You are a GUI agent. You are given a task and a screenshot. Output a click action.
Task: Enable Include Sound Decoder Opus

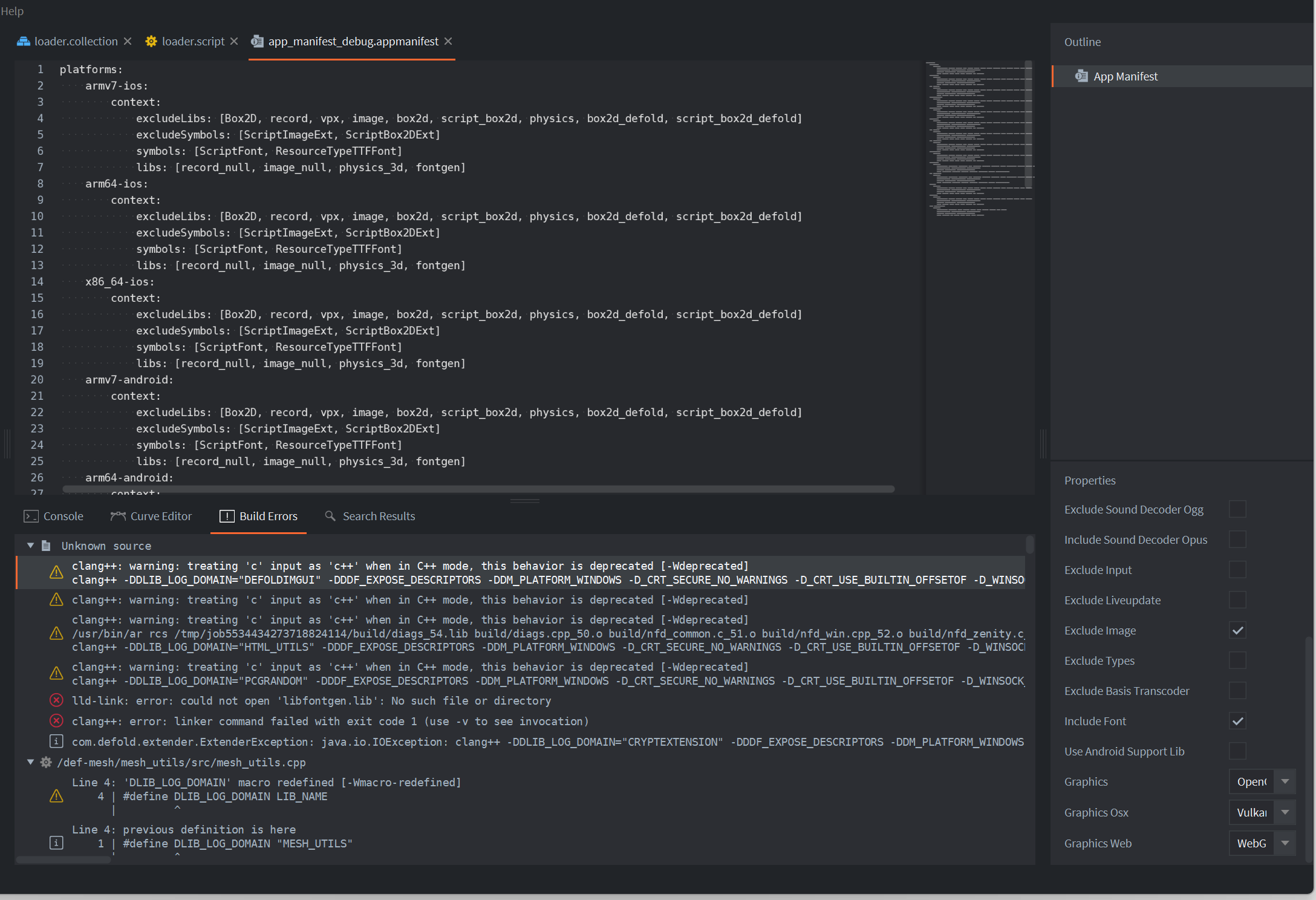tap(1237, 540)
